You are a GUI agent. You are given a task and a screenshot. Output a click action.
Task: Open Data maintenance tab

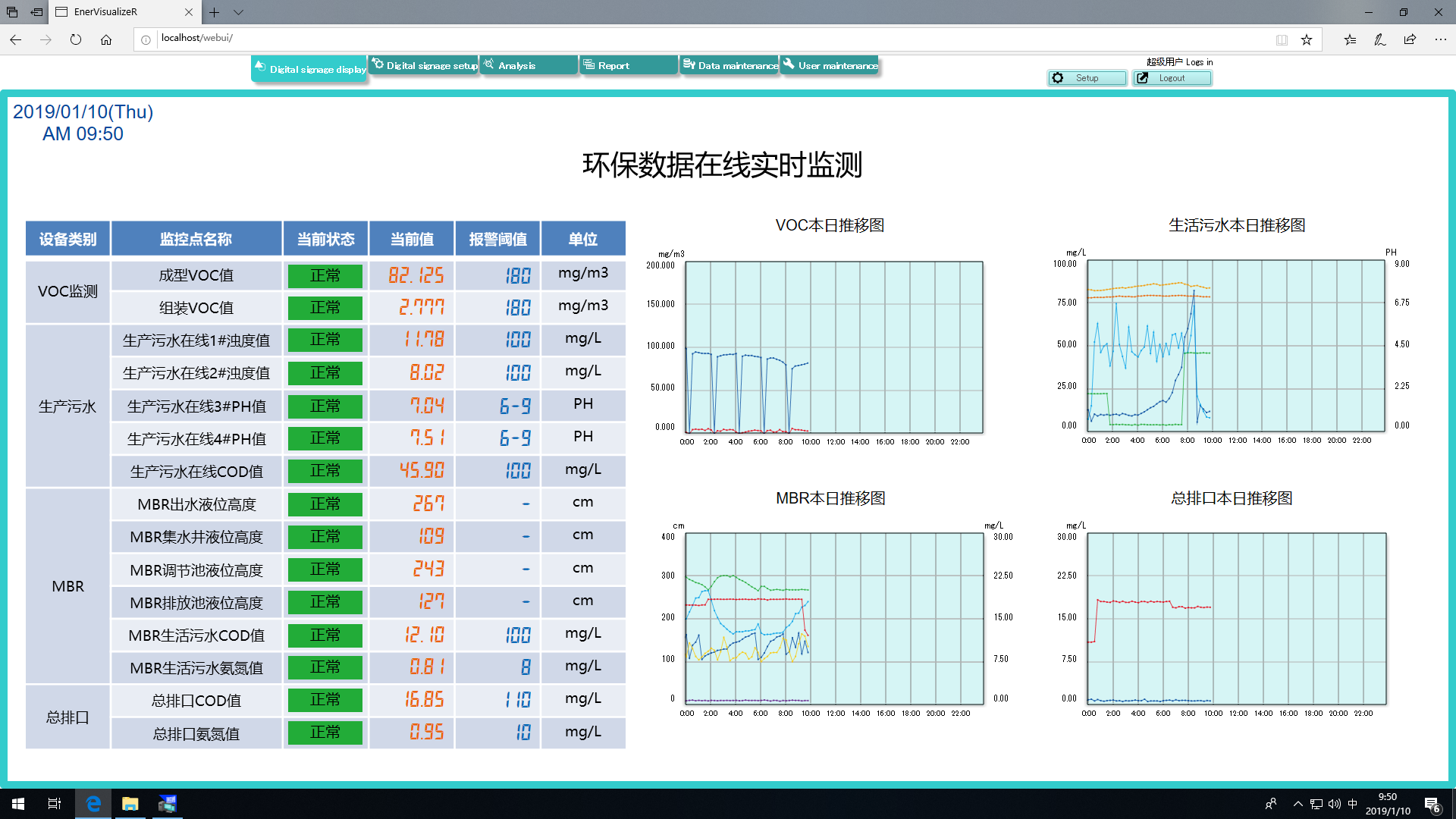click(x=730, y=66)
